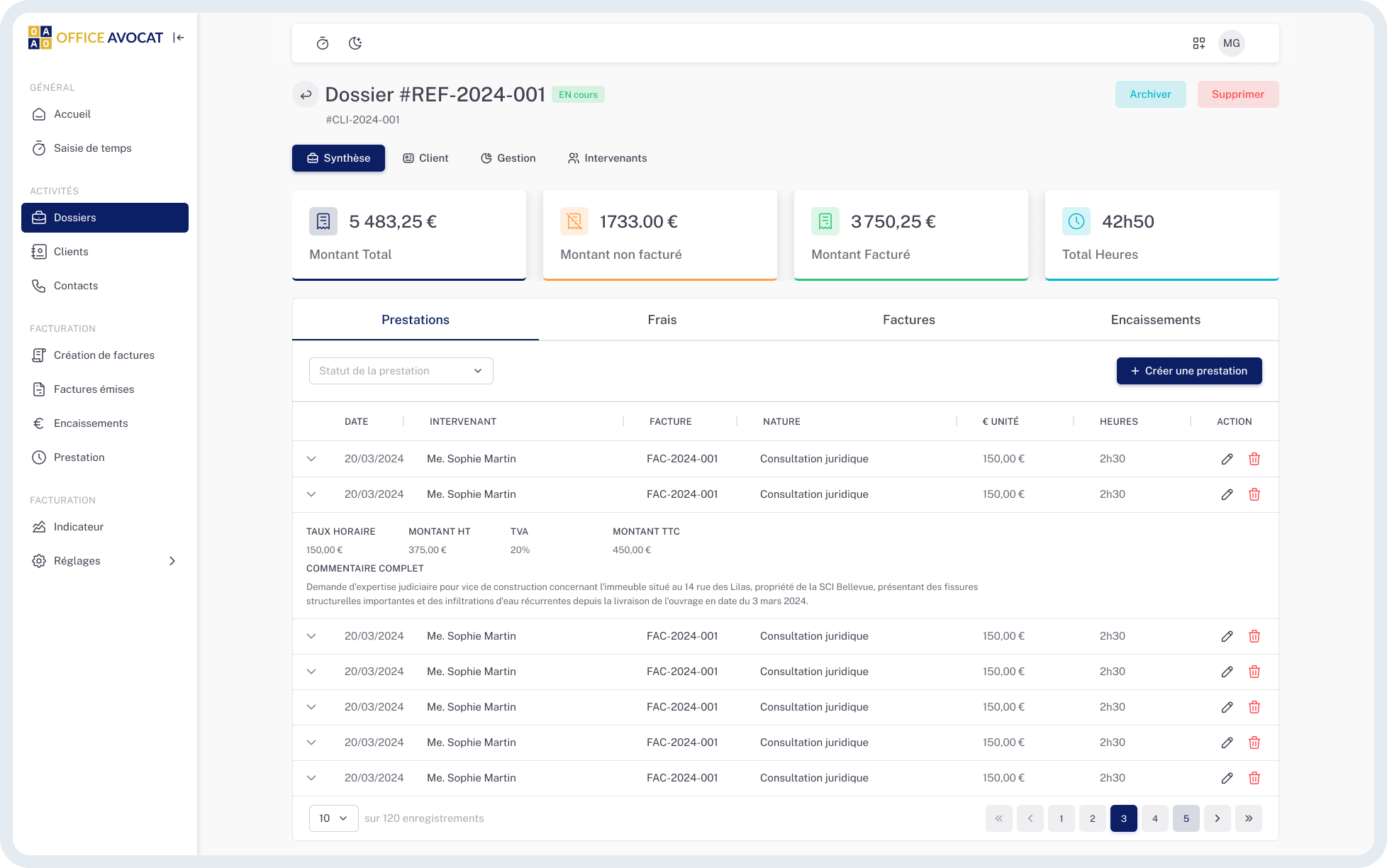Screen dimensions: 1387x868
Task: Click the Archiver button
Action: 1150,94
